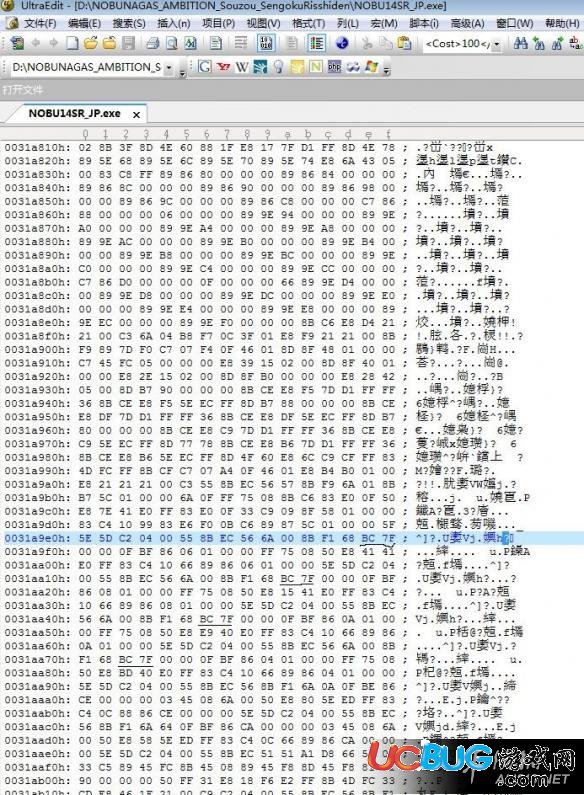Click the Find binoculars icon
584x795 pixels.
(x=521, y=44)
